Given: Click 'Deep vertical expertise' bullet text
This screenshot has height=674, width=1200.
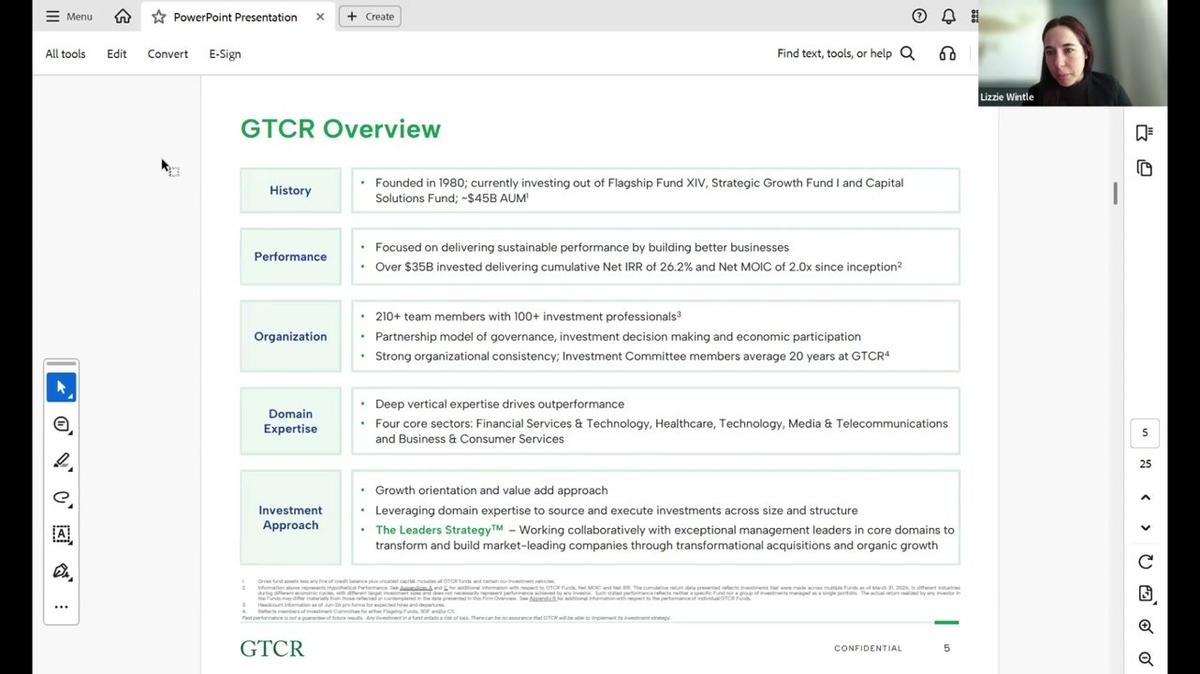Looking at the screenshot, I should point(499,404).
